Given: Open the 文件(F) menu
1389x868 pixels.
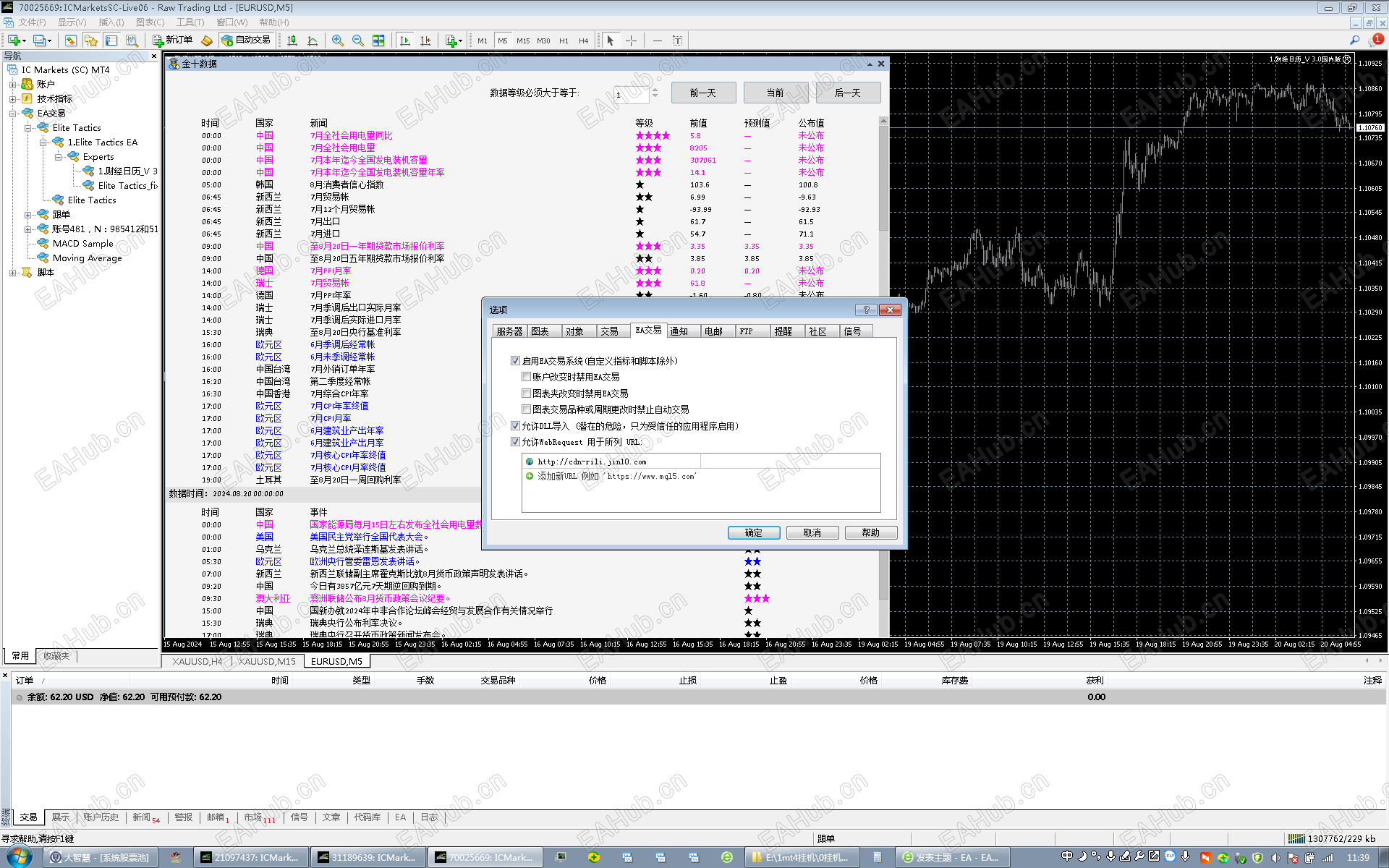Looking at the screenshot, I should point(32,22).
